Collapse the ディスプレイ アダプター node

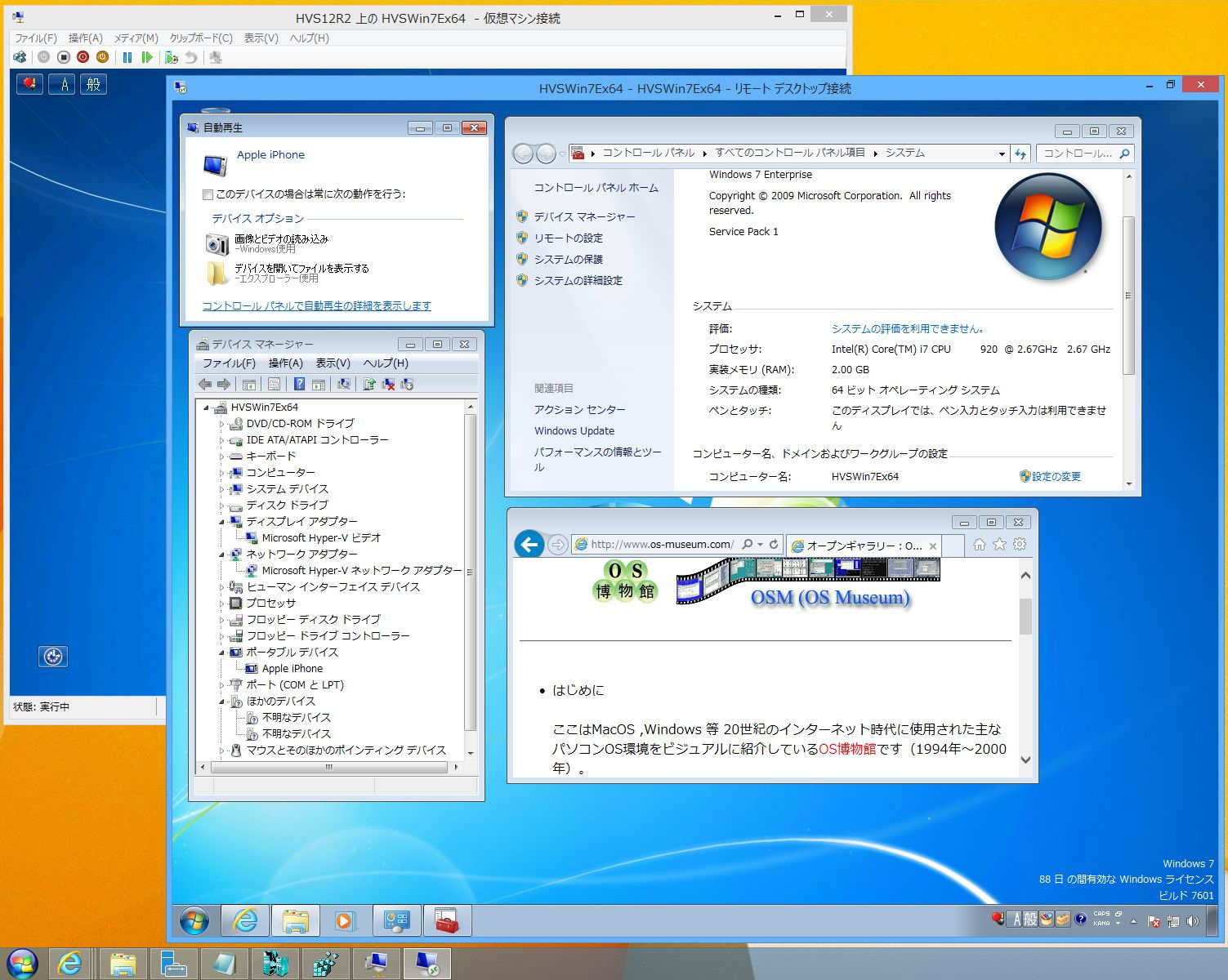[x=221, y=522]
